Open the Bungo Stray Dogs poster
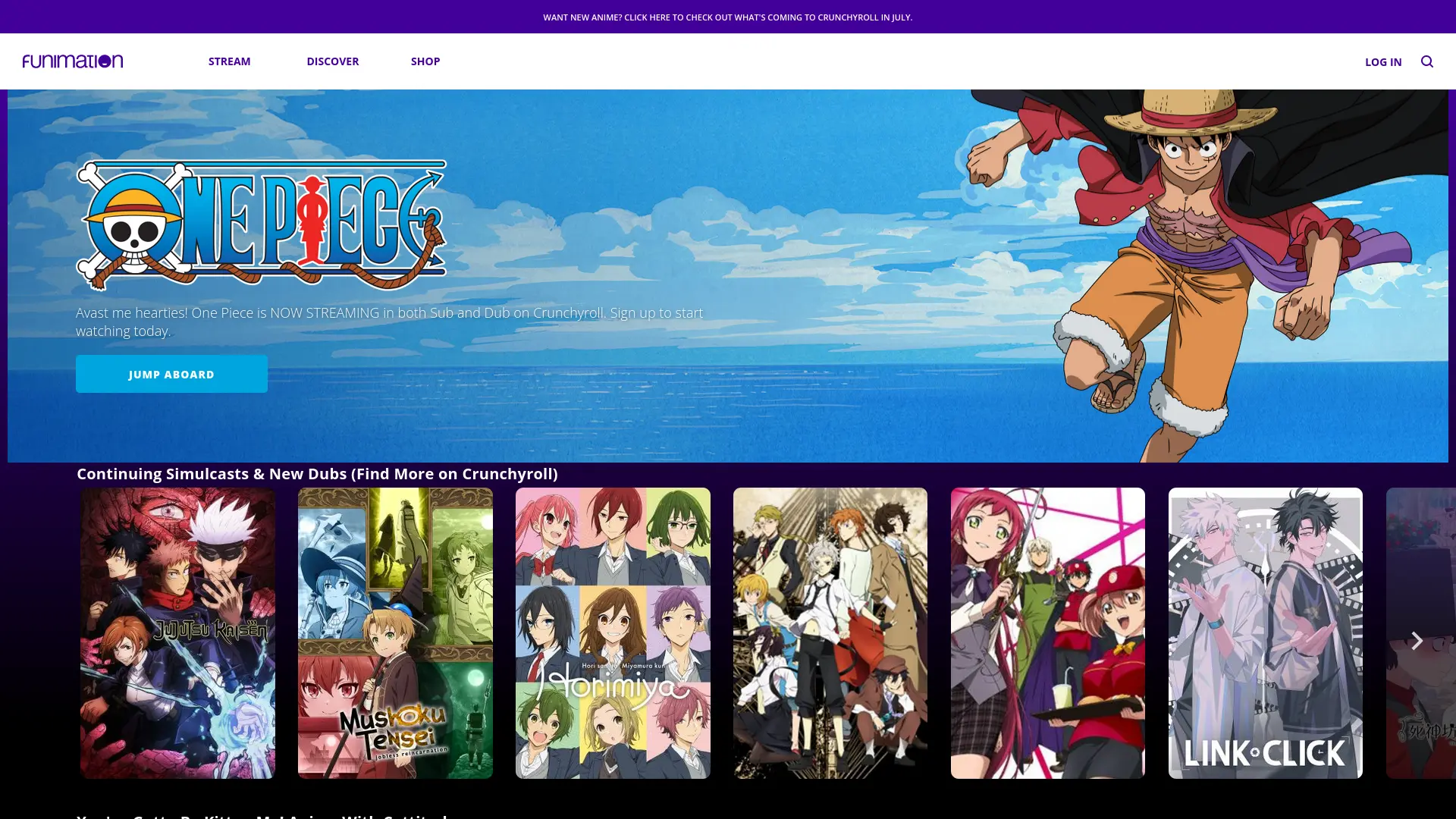 (830, 633)
